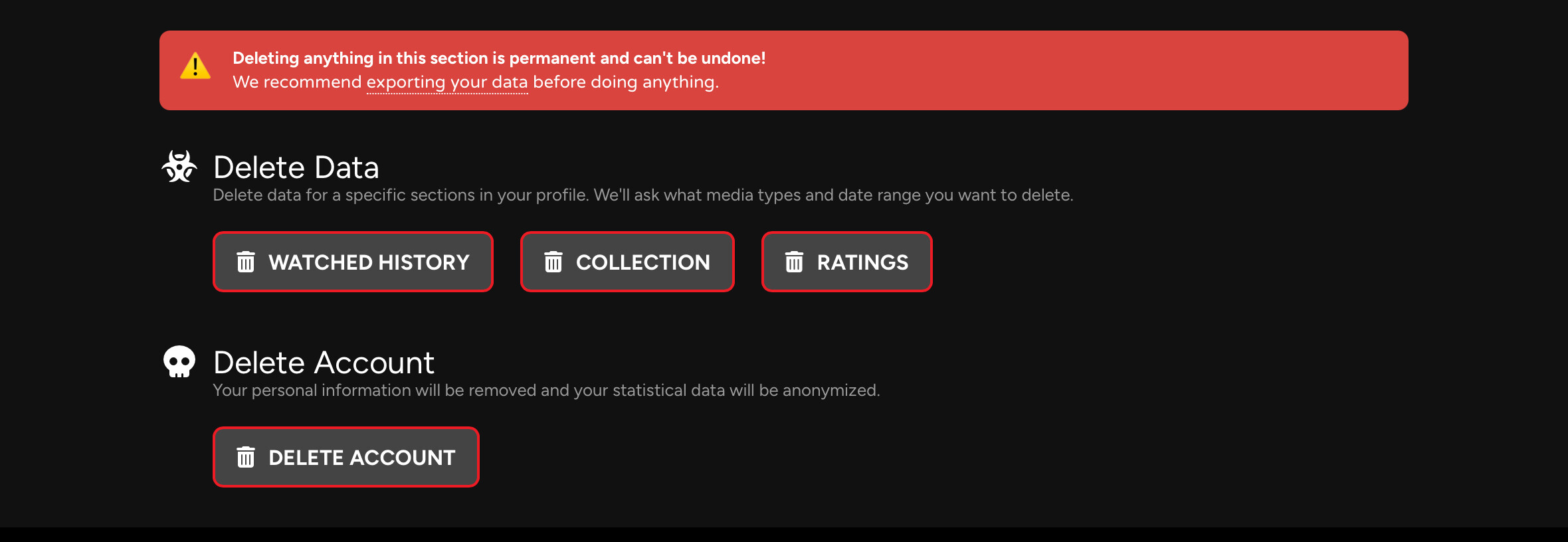1568x542 pixels.
Task: Click trash icon in Watched History button
Action: tap(246, 262)
